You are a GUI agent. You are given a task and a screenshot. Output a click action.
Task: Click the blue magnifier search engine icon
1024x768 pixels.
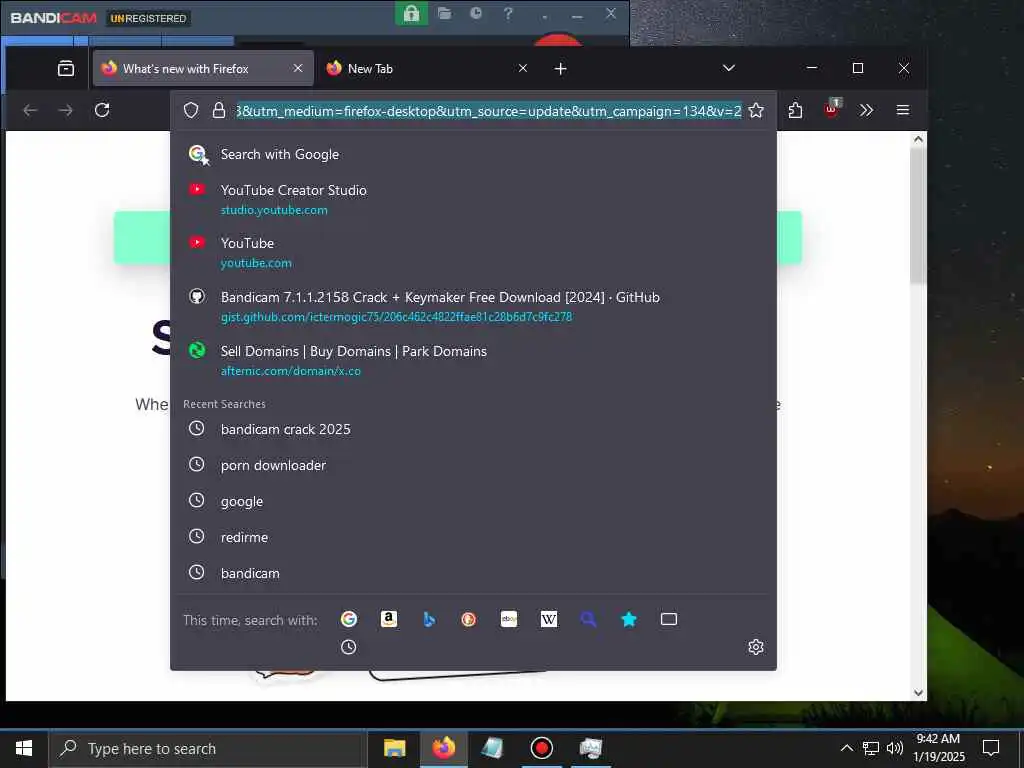588,619
